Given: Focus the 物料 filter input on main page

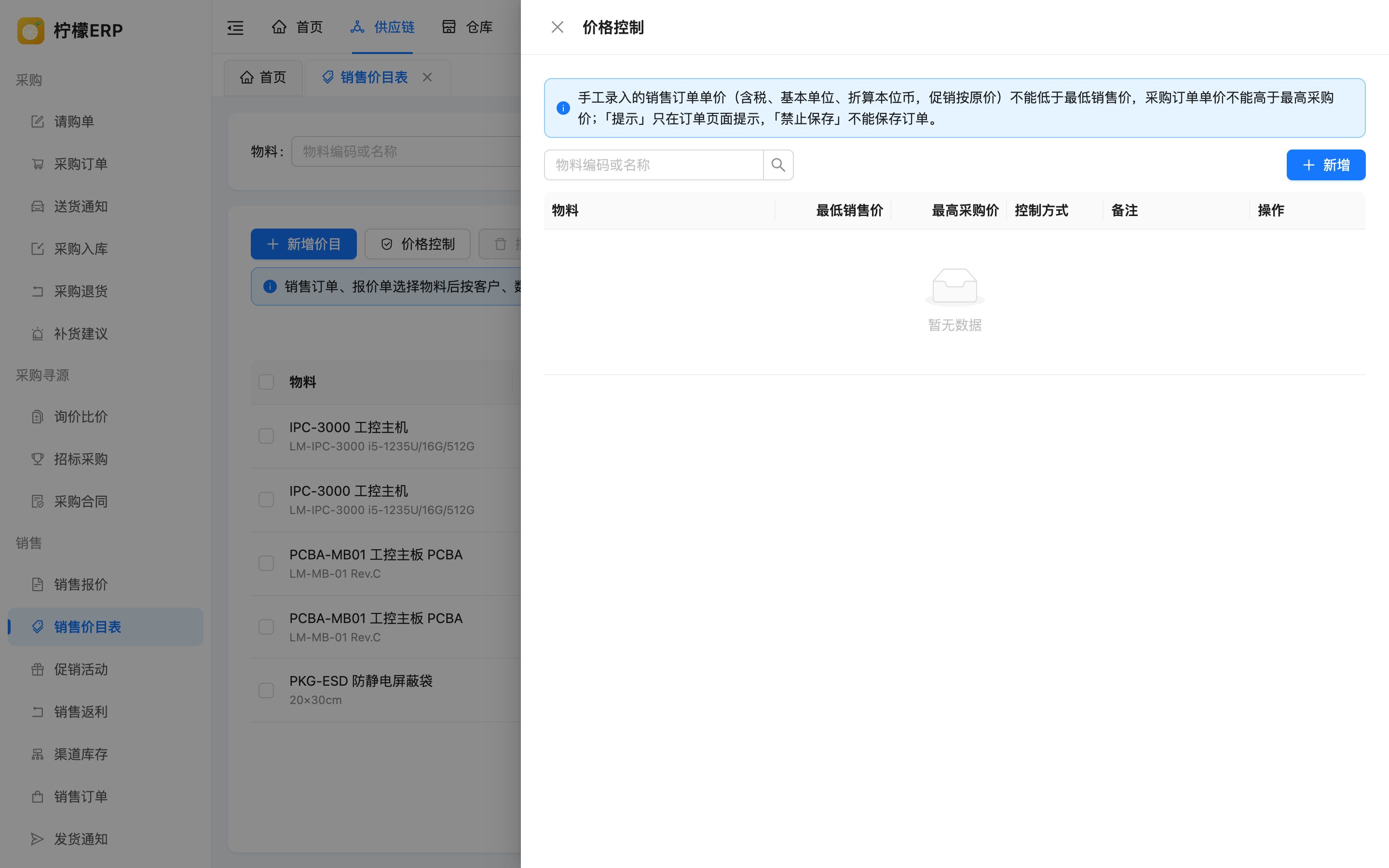Looking at the screenshot, I should pos(407,151).
